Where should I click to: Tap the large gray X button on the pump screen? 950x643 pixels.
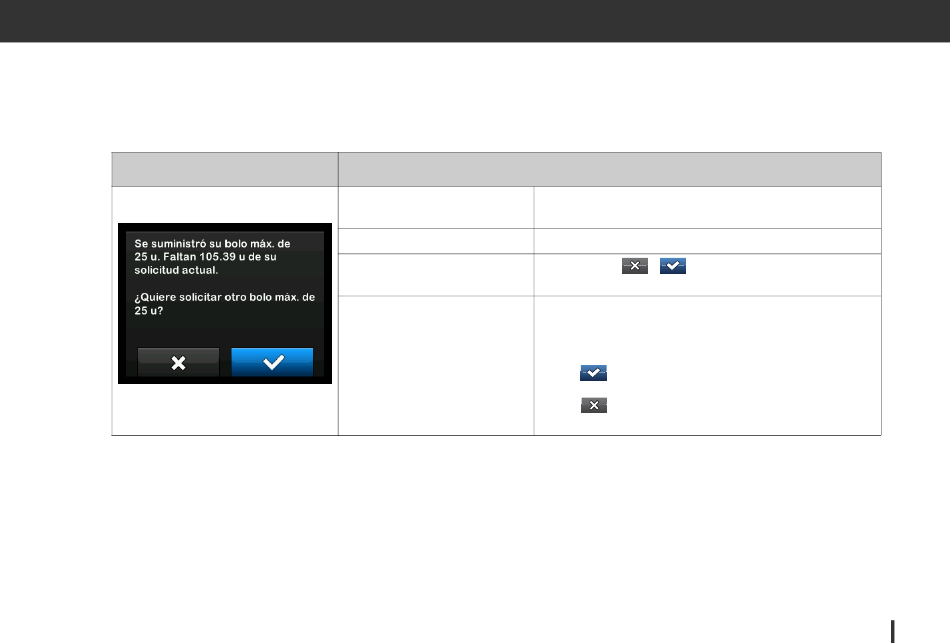[178, 362]
